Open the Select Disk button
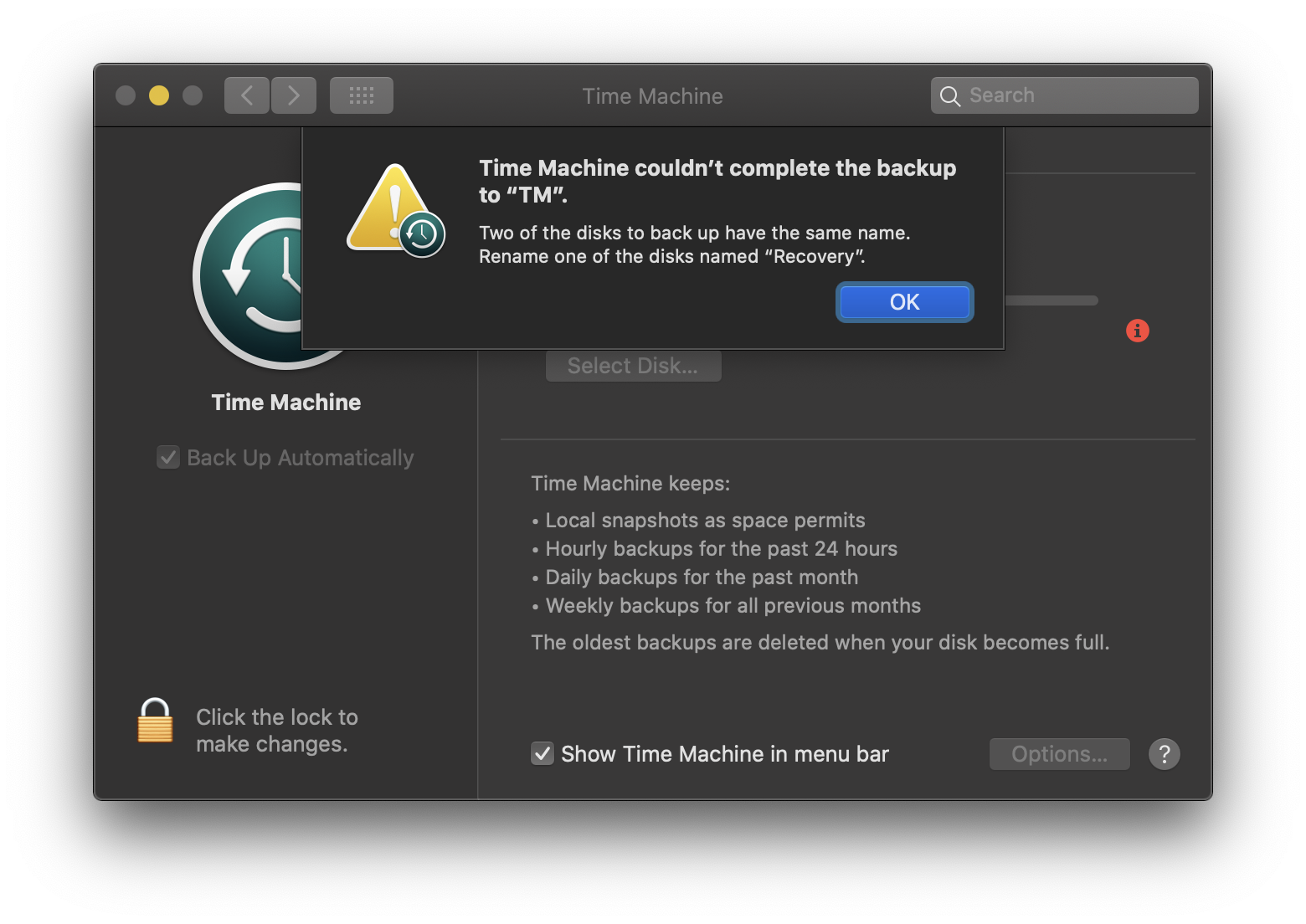The image size is (1306, 924). tap(633, 366)
